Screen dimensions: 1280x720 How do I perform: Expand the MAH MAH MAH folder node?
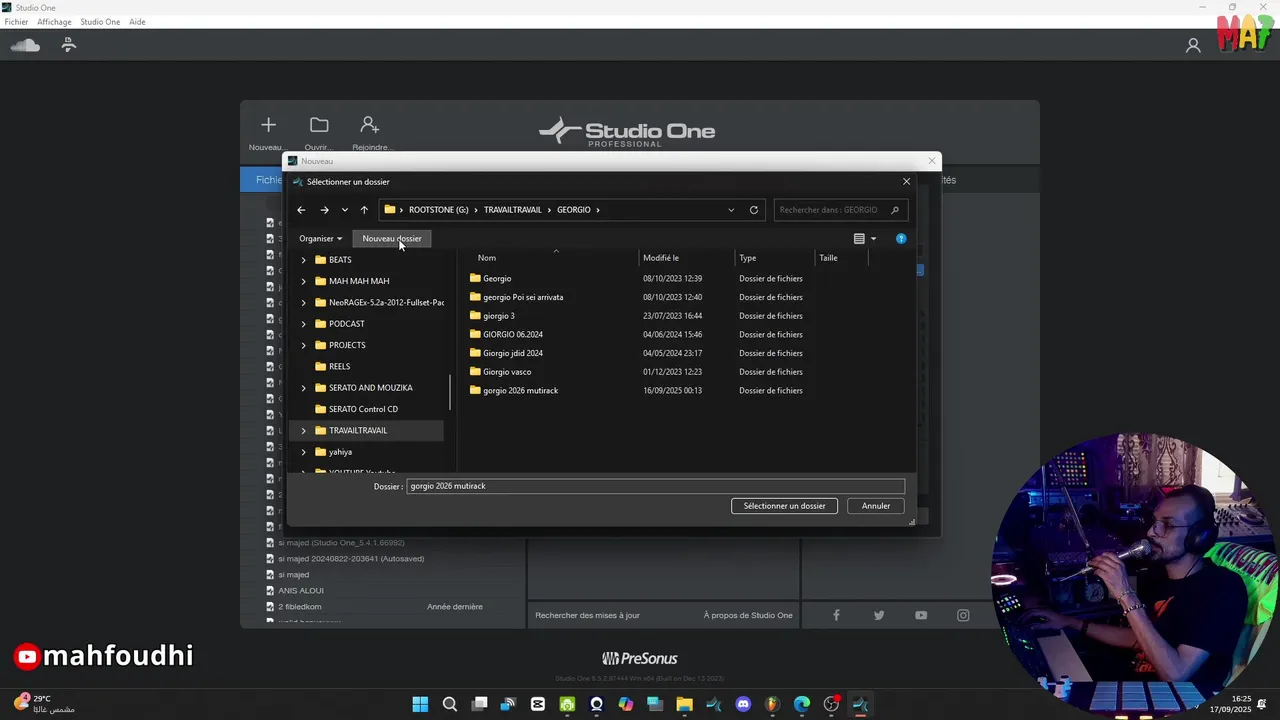pyautogui.click(x=304, y=281)
